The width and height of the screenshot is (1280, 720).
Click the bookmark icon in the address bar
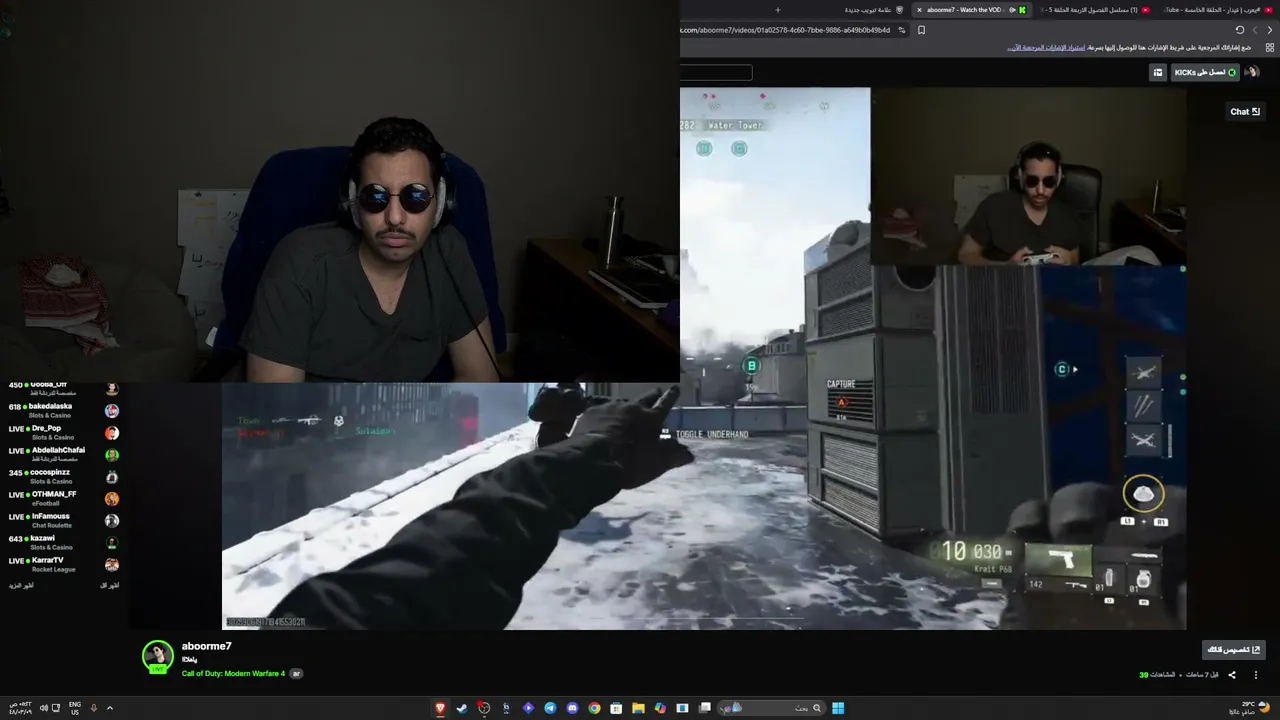(x=921, y=30)
